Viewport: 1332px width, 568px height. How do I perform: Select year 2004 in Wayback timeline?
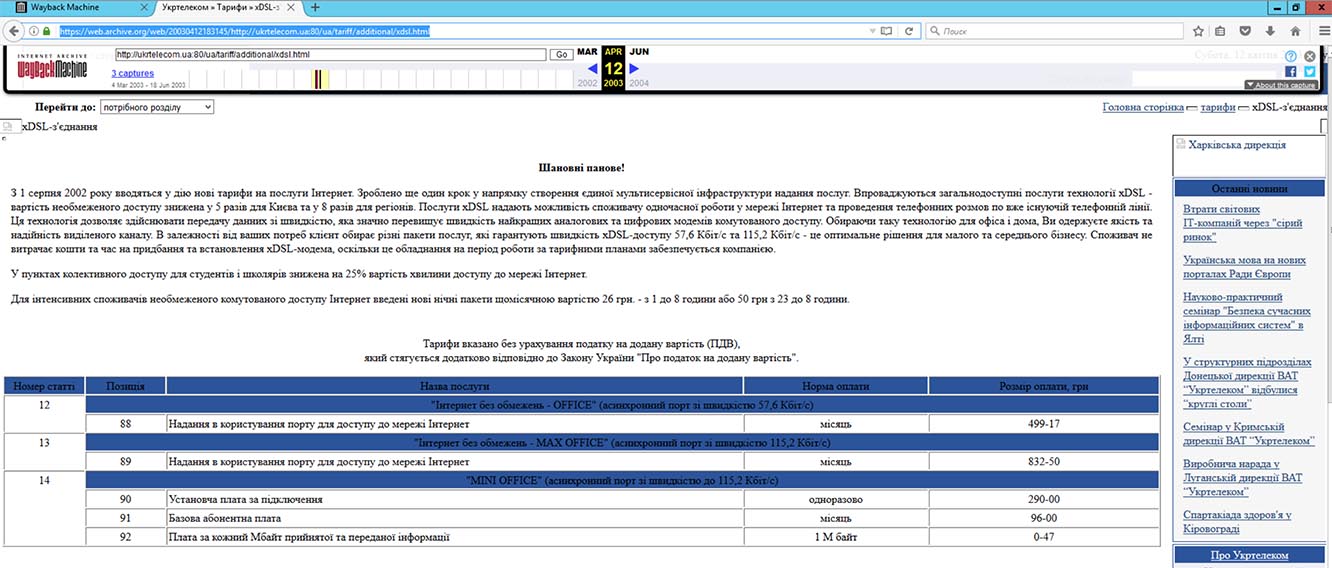[x=639, y=83]
